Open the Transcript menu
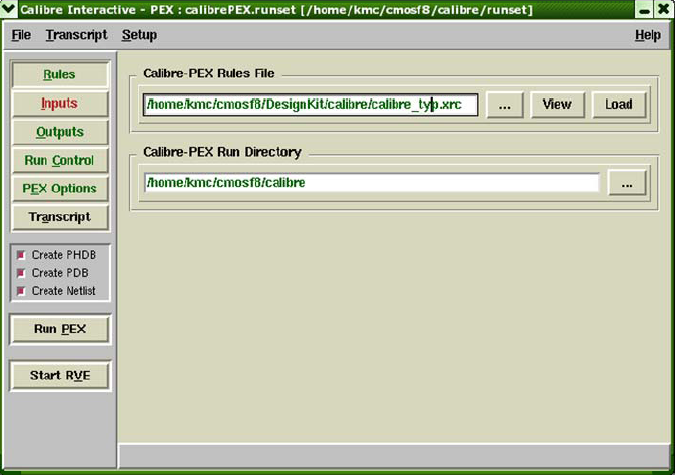Viewport: 675px width, 475px height. pyautogui.click(x=76, y=35)
